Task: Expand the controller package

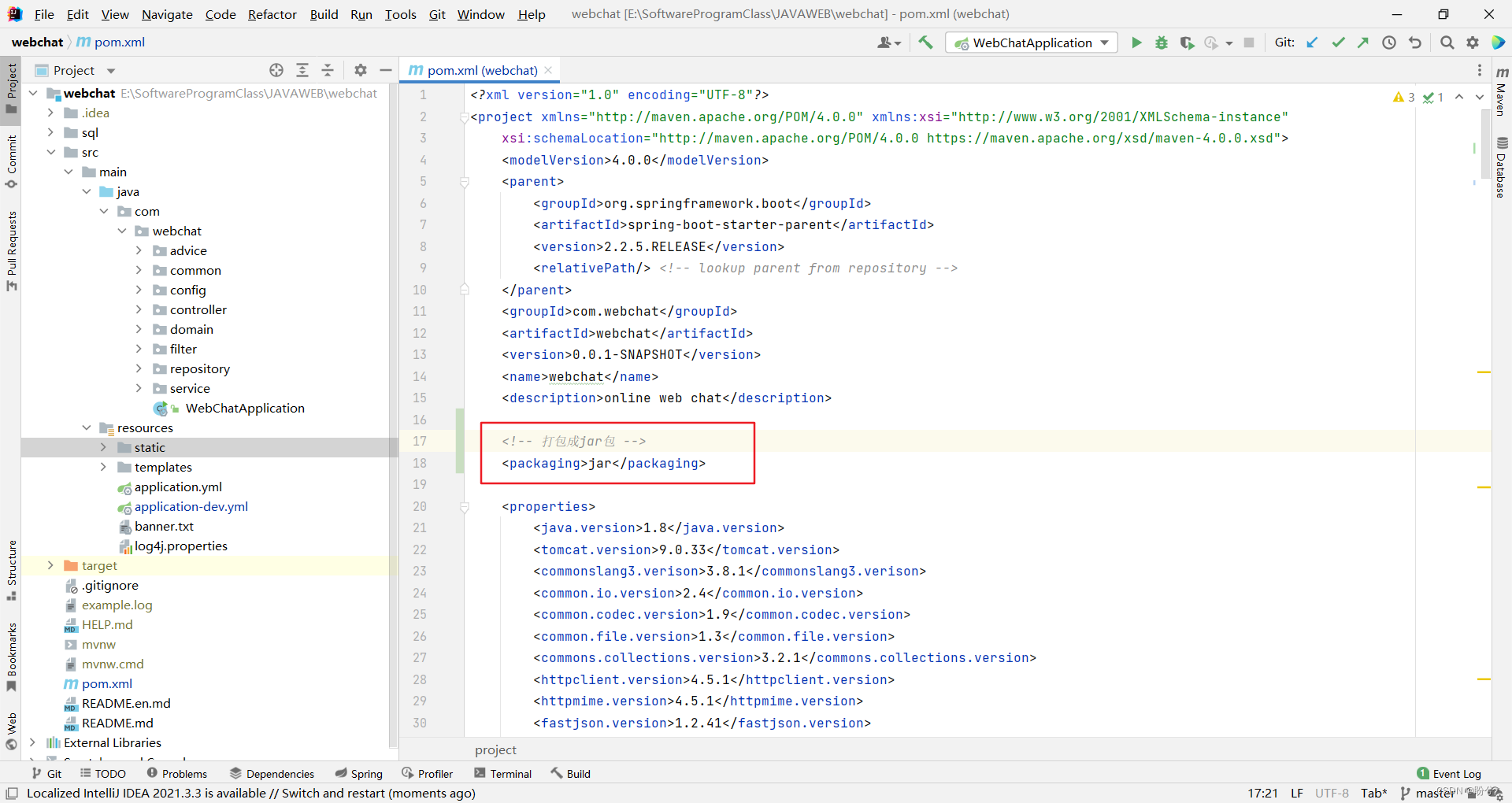Action: point(139,309)
